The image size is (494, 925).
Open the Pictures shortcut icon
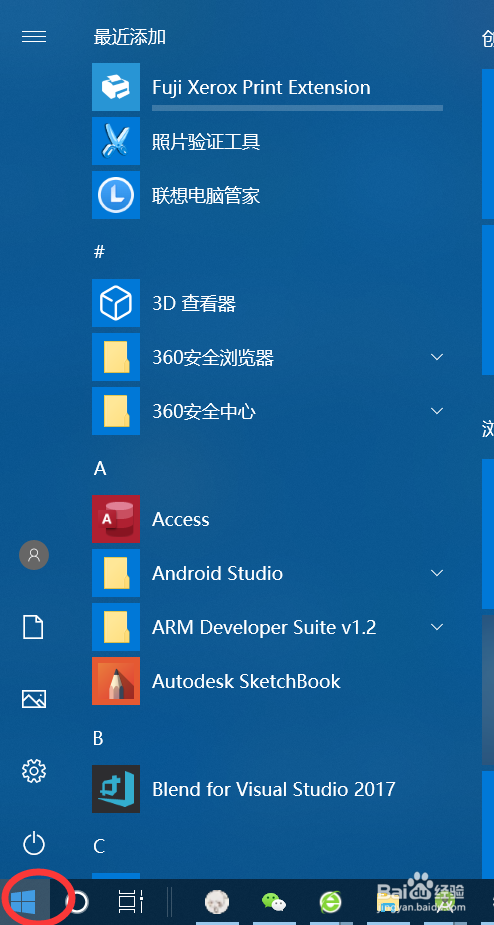[34, 699]
